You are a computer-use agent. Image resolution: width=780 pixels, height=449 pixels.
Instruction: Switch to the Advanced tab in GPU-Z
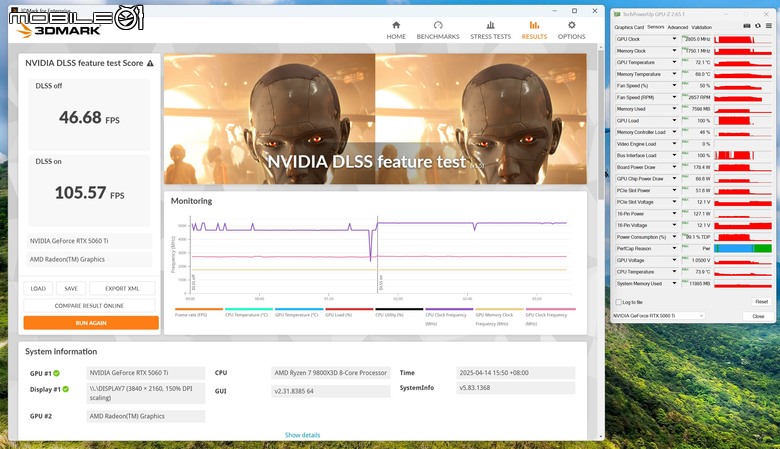pos(678,27)
